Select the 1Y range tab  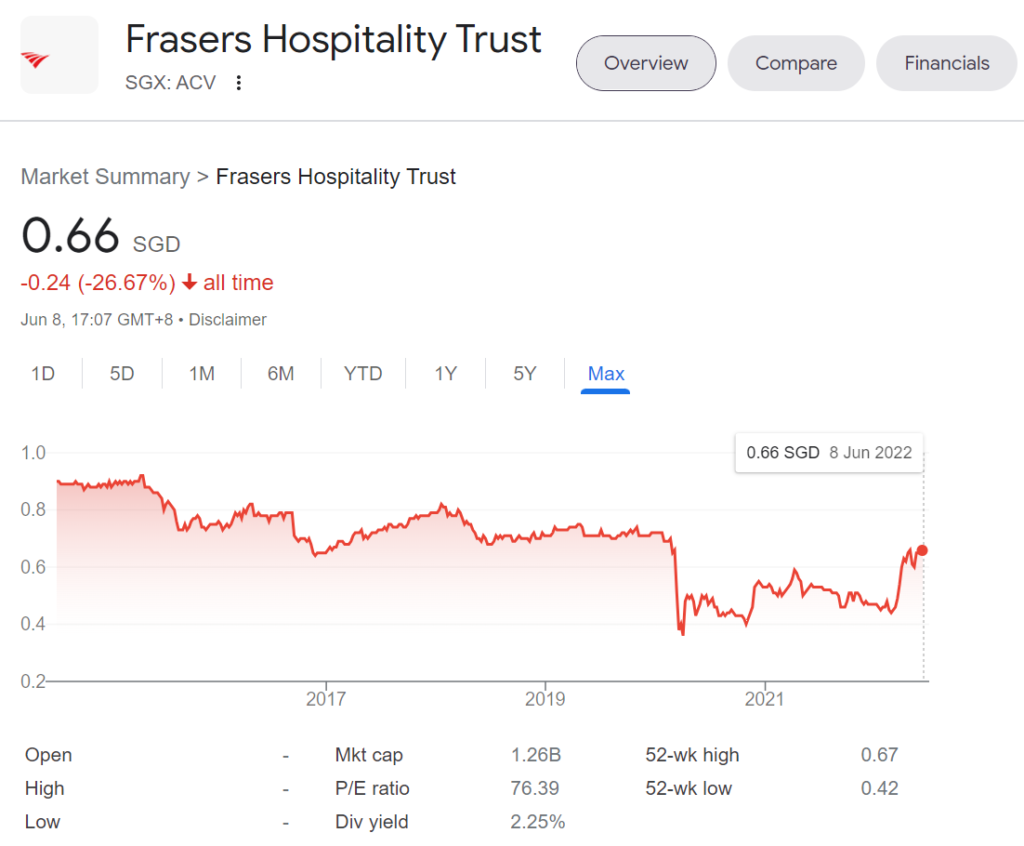(x=445, y=374)
